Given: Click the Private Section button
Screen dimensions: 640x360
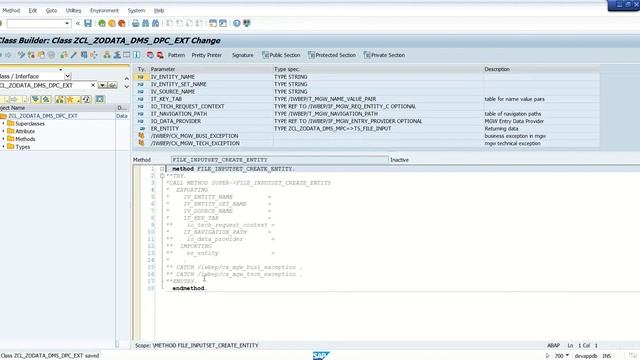Looking at the screenshot, I should pyautogui.click(x=384, y=55).
